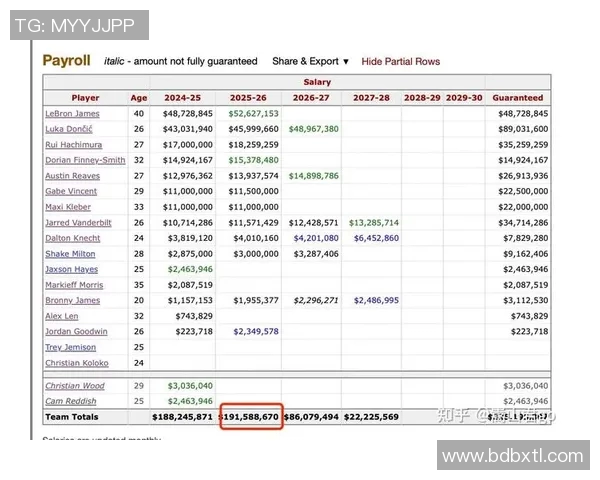
Task: Click the Hide Partial Rows link
Action: tap(400, 61)
